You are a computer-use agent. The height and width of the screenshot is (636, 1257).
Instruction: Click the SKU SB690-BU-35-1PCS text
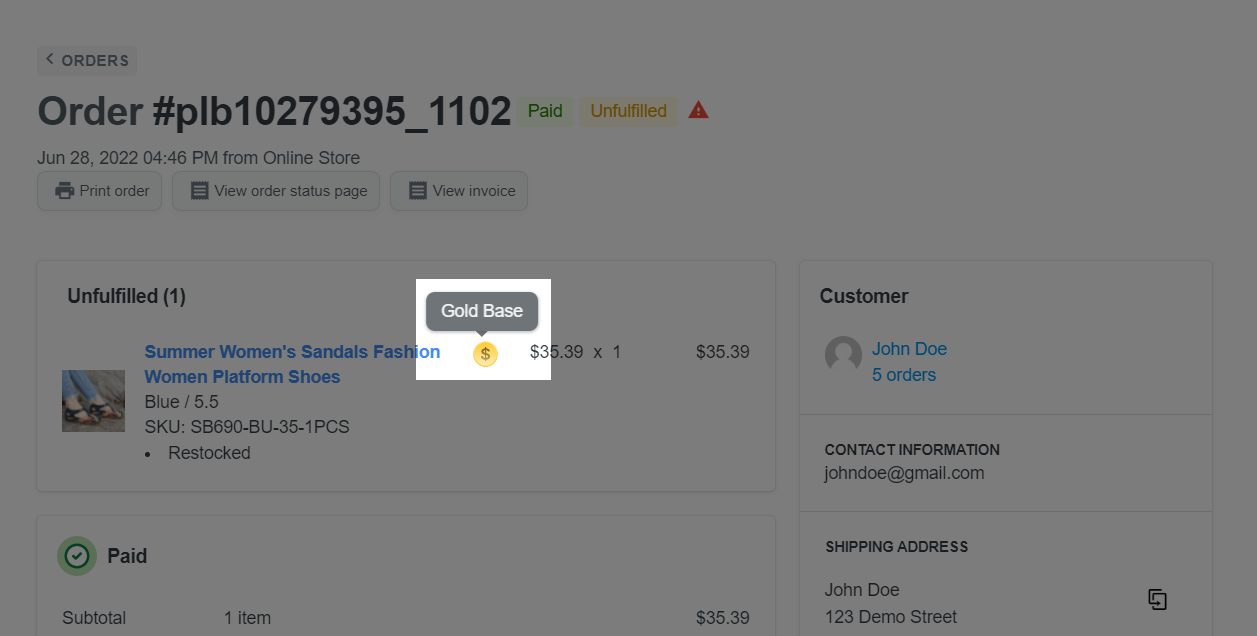[247, 427]
